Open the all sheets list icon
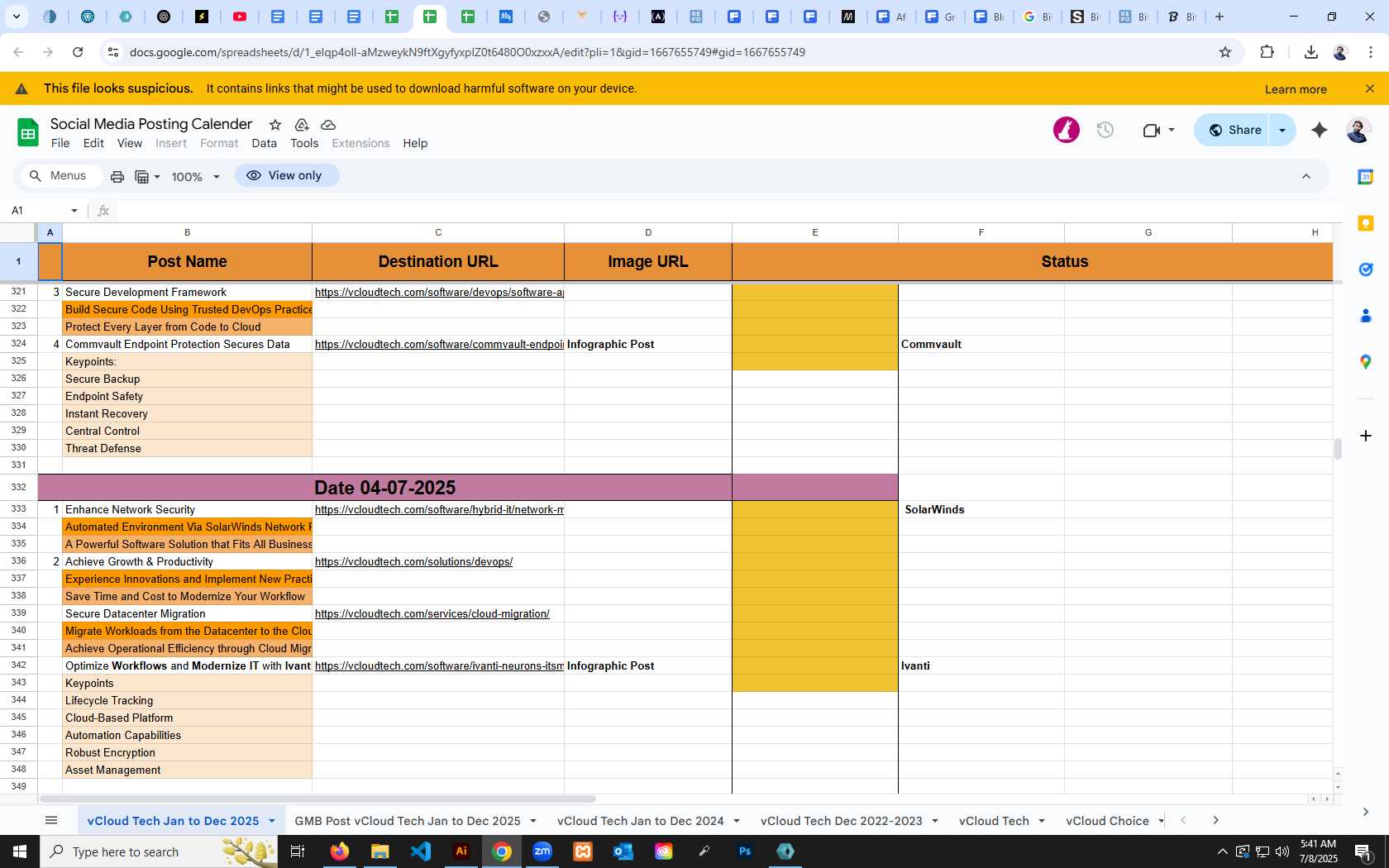Viewport: 1389px width, 868px height. pyautogui.click(x=51, y=820)
